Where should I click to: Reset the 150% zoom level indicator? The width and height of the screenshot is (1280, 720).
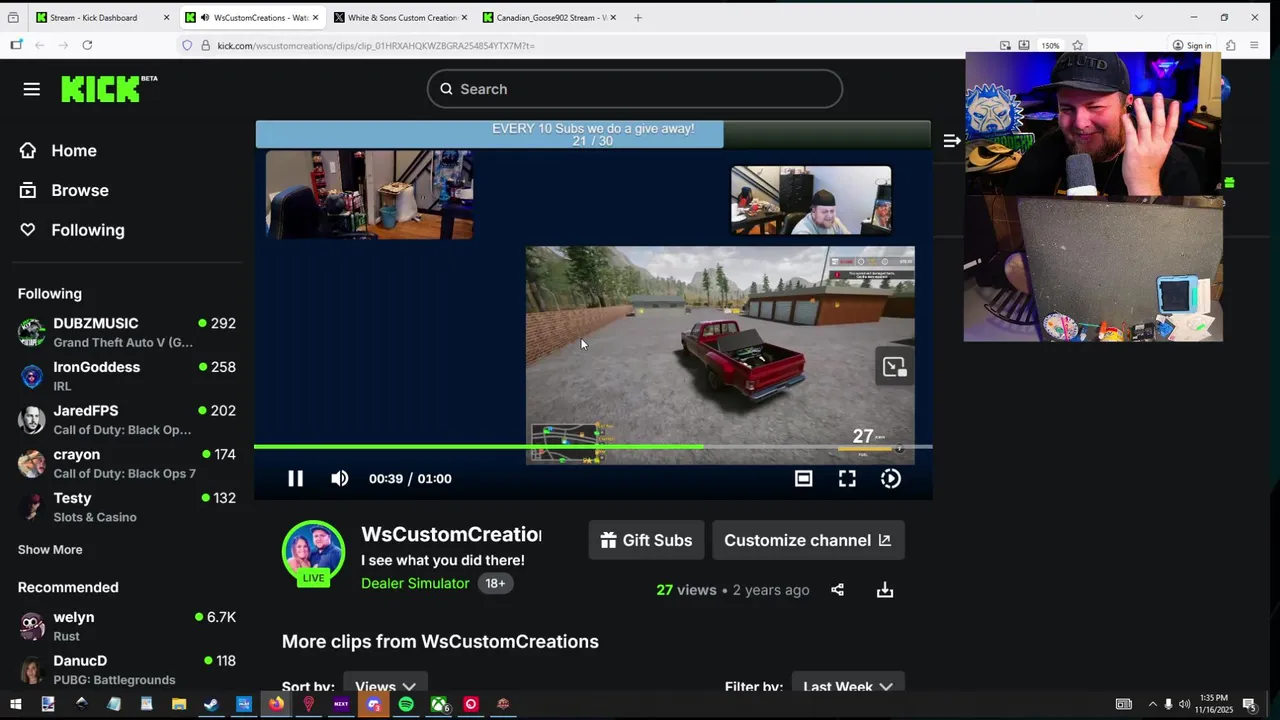pyautogui.click(x=1050, y=45)
